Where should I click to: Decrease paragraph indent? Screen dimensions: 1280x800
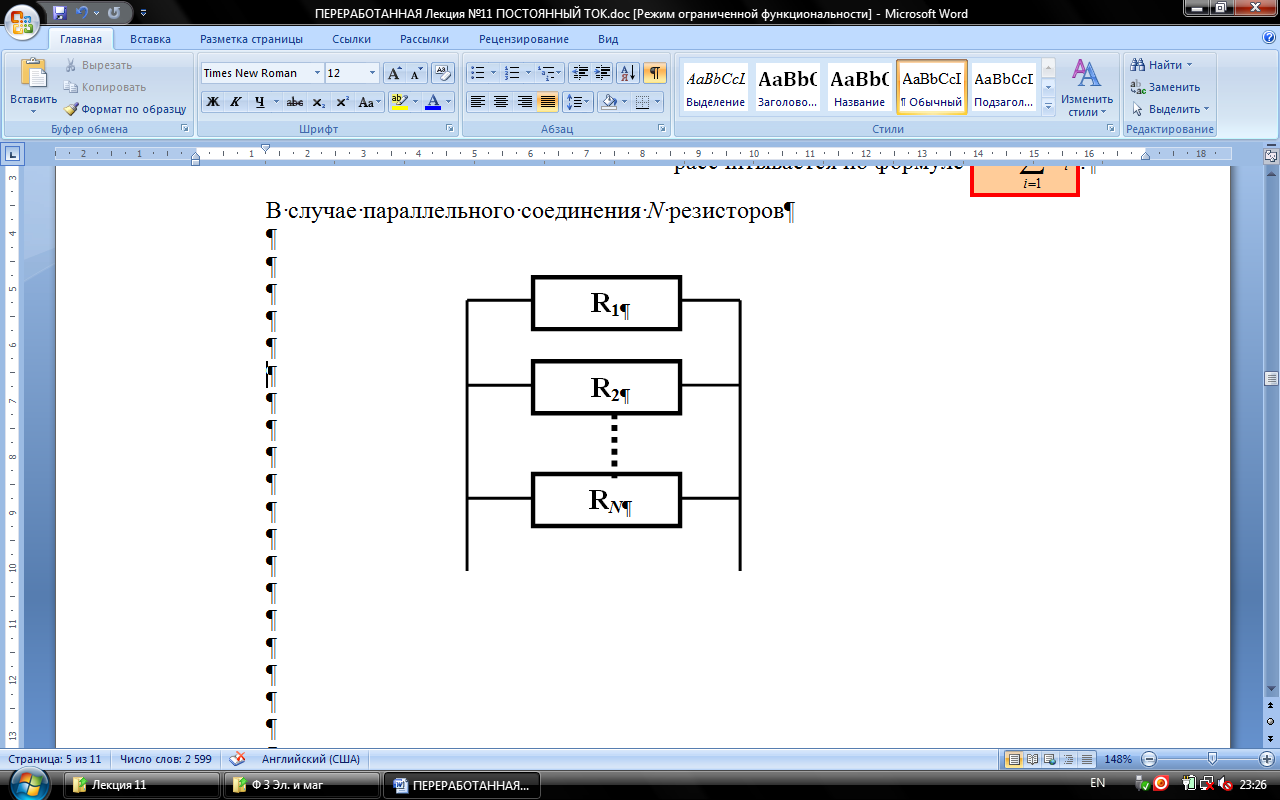pyautogui.click(x=579, y=73)
